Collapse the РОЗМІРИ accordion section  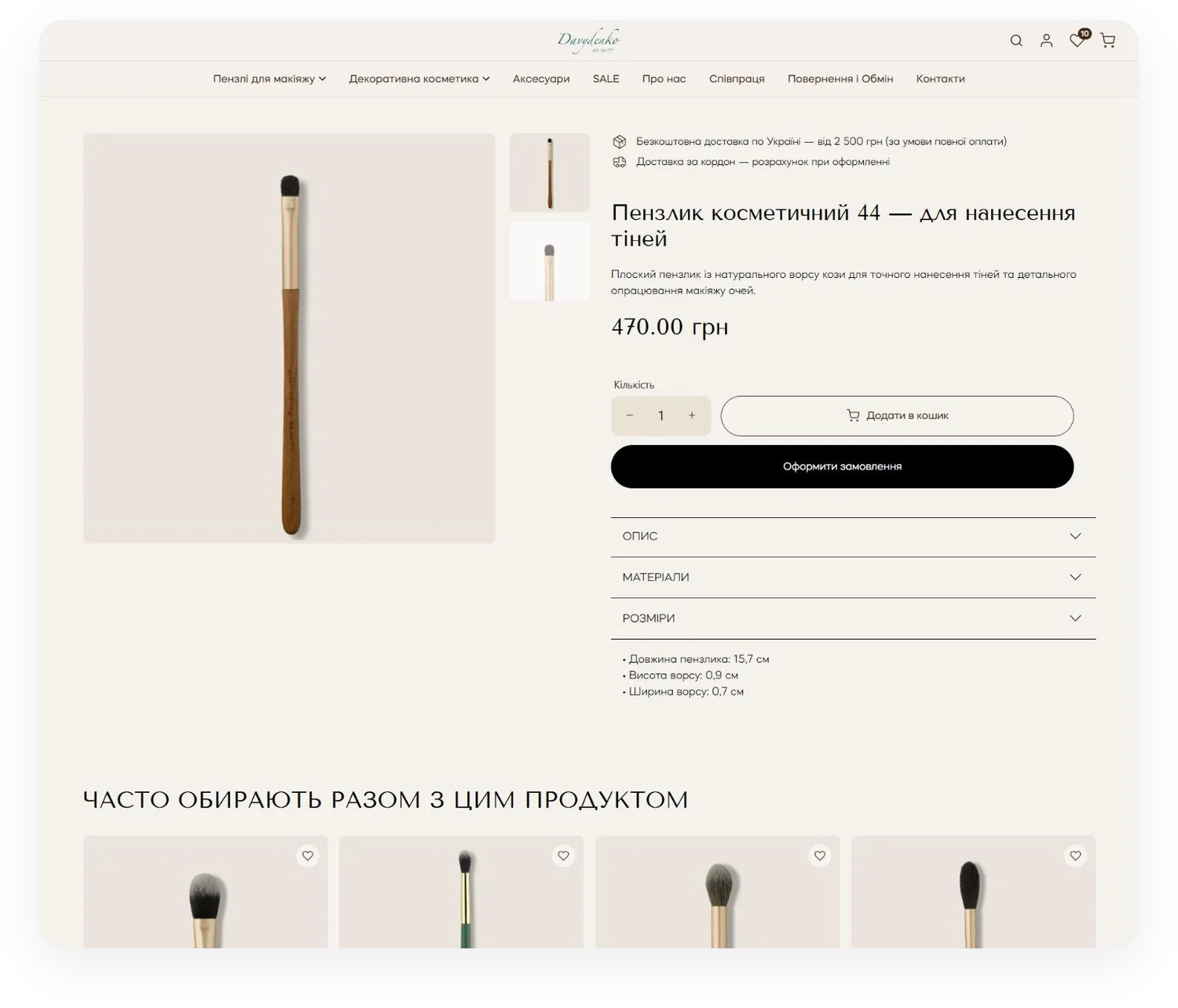pos(853,618)
